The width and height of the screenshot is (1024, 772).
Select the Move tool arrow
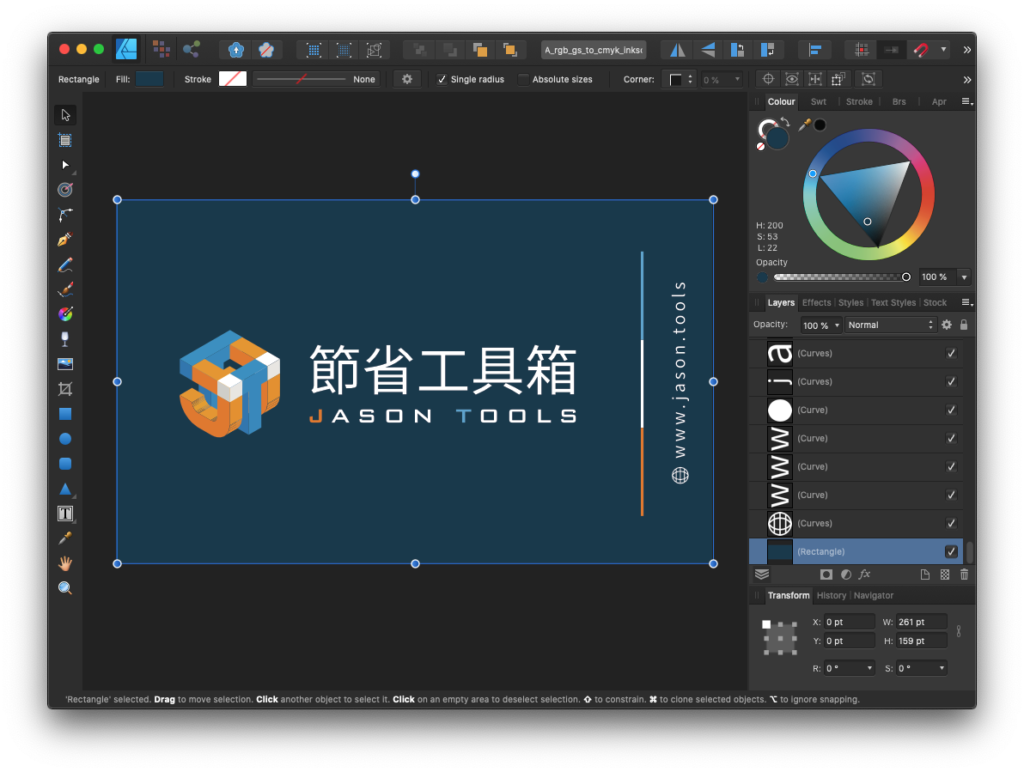point(65,115)
